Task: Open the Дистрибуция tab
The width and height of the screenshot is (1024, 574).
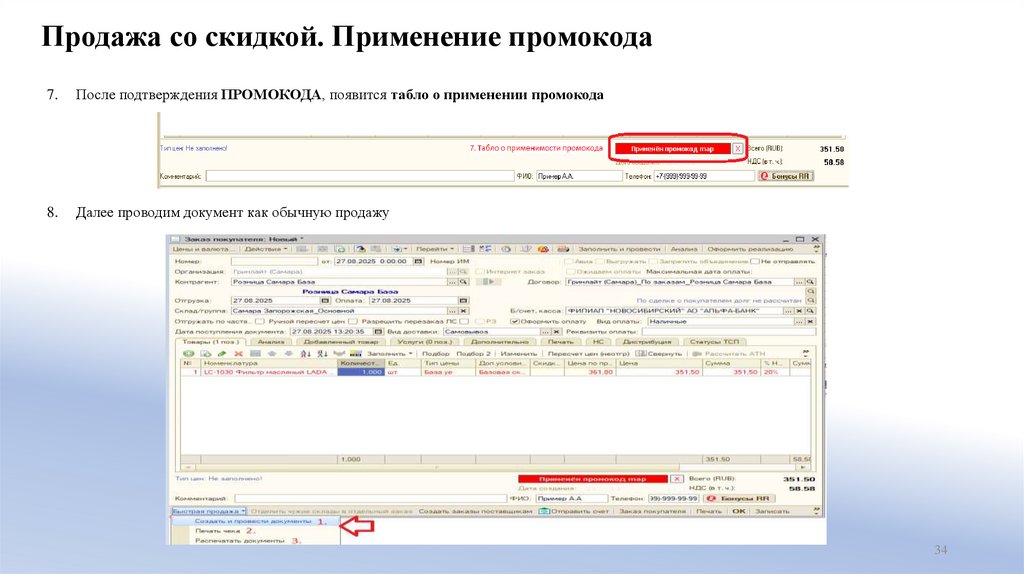Action: tap(647, 342)
